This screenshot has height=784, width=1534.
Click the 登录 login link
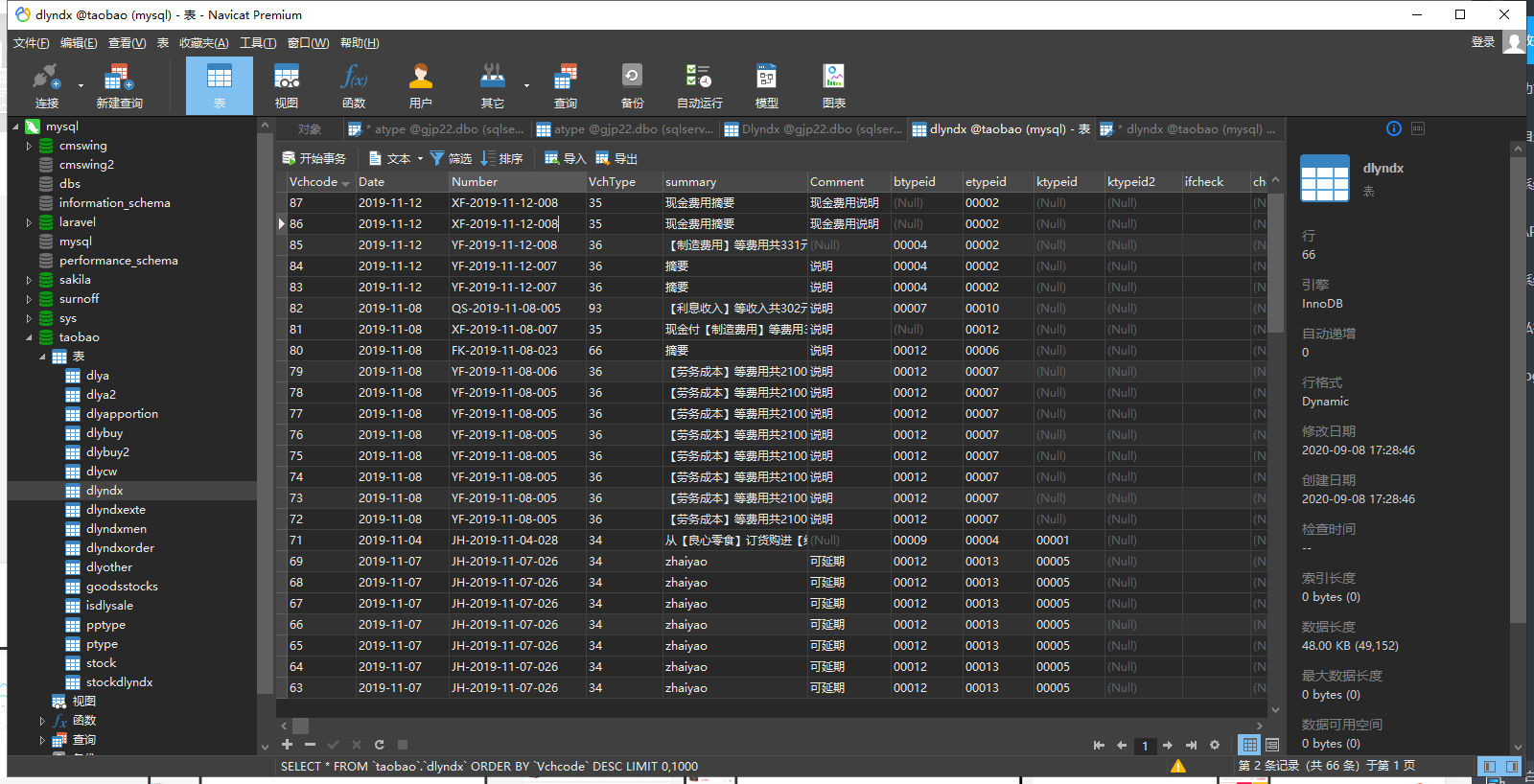(1483, 42)
